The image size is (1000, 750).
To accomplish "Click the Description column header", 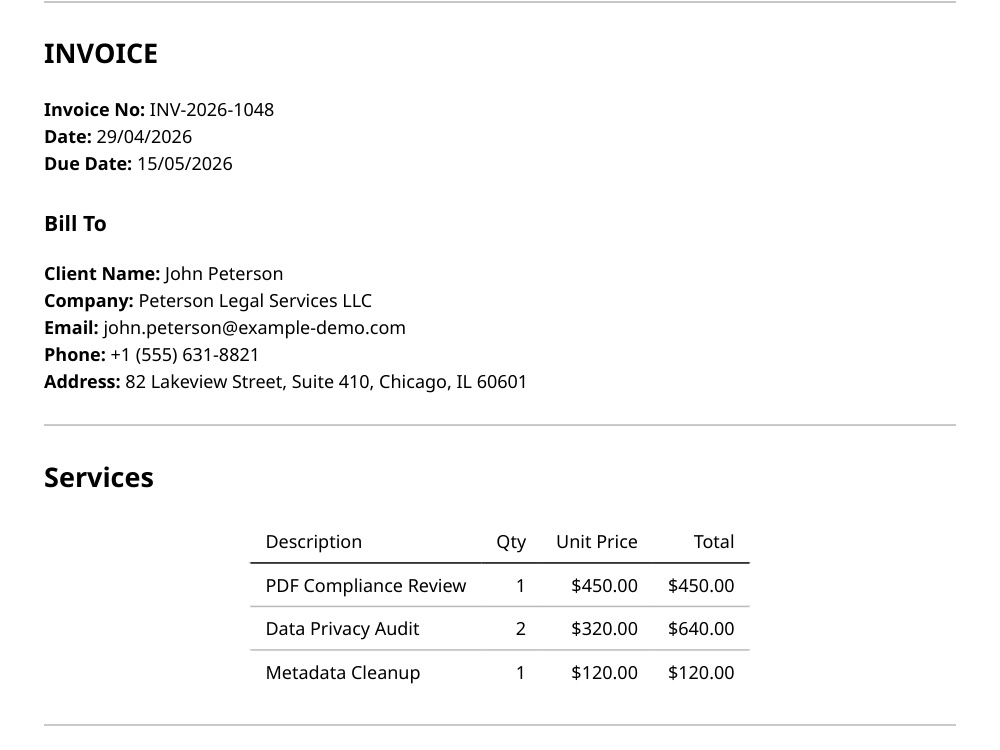I will pyautogui.click(x=314, y=542).
